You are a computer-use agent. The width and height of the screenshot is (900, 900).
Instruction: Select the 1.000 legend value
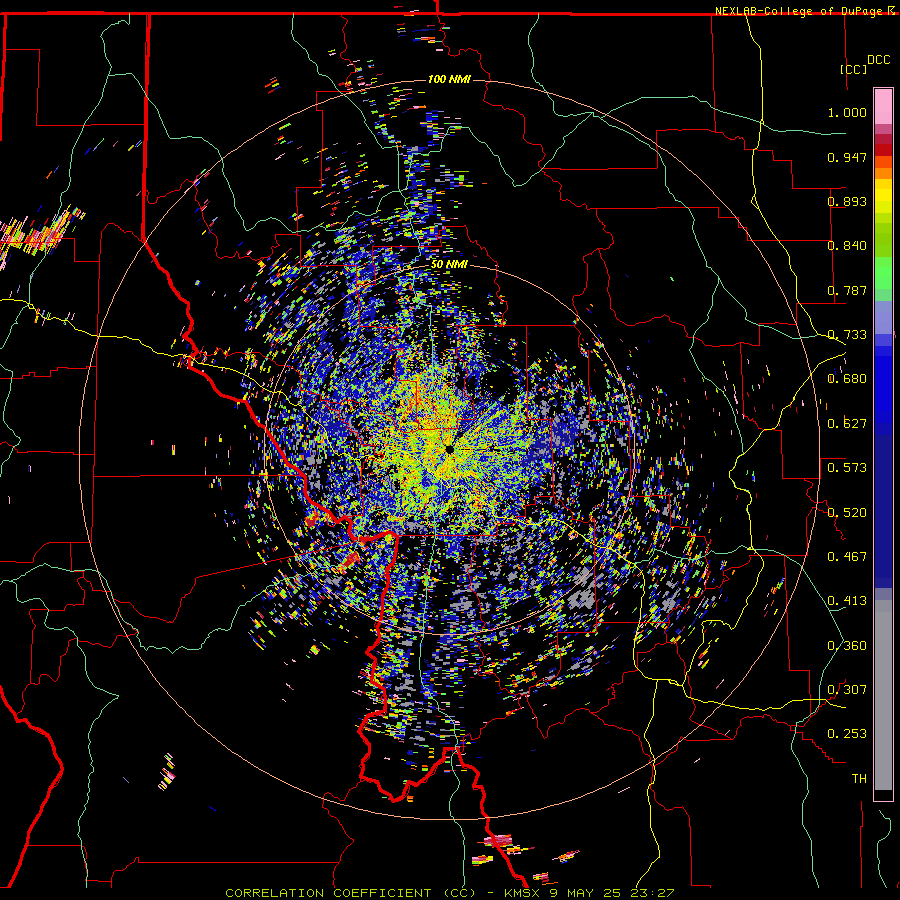pos(847,112)
